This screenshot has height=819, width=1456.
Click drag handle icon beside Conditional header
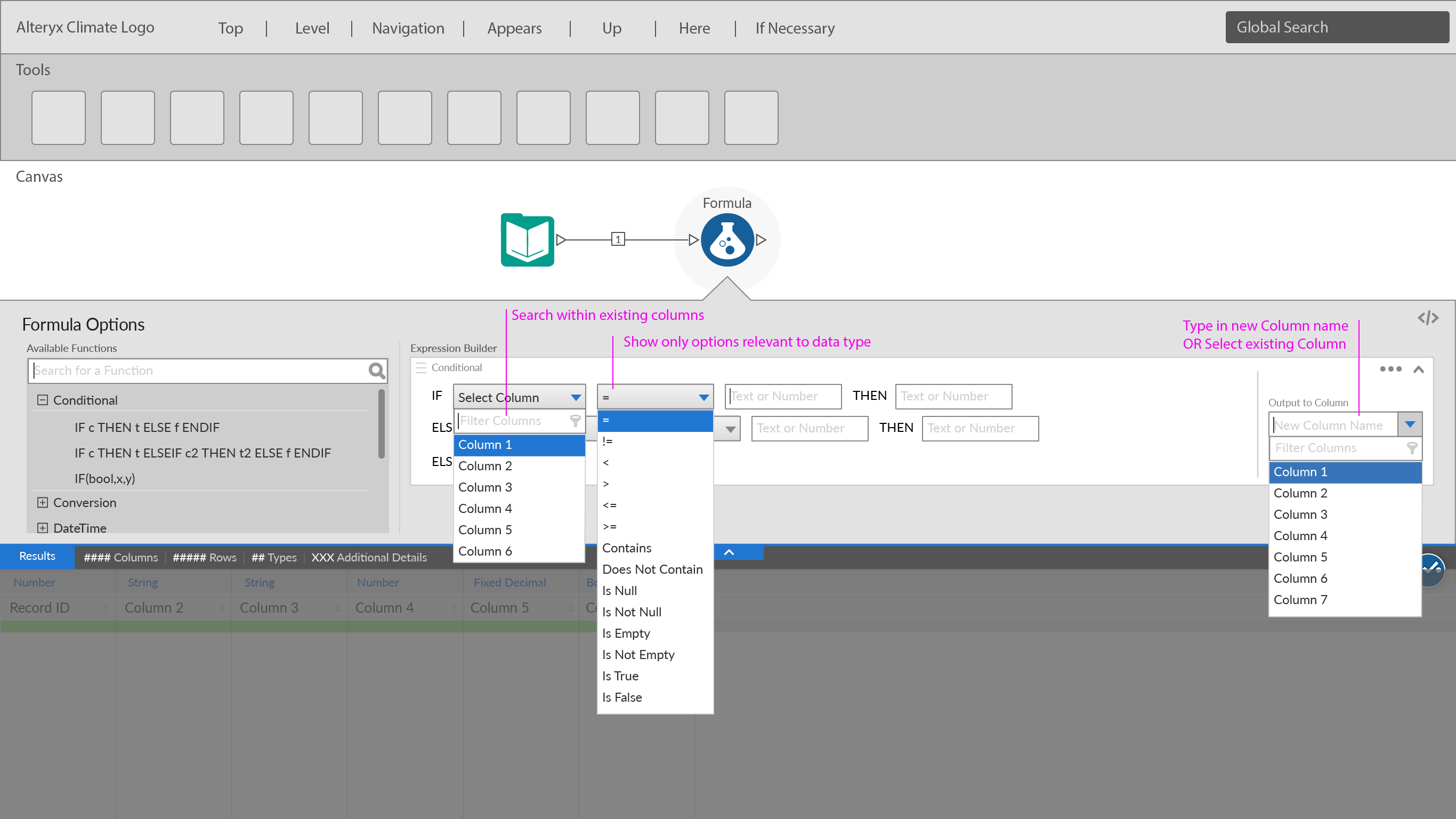[420, 368]
